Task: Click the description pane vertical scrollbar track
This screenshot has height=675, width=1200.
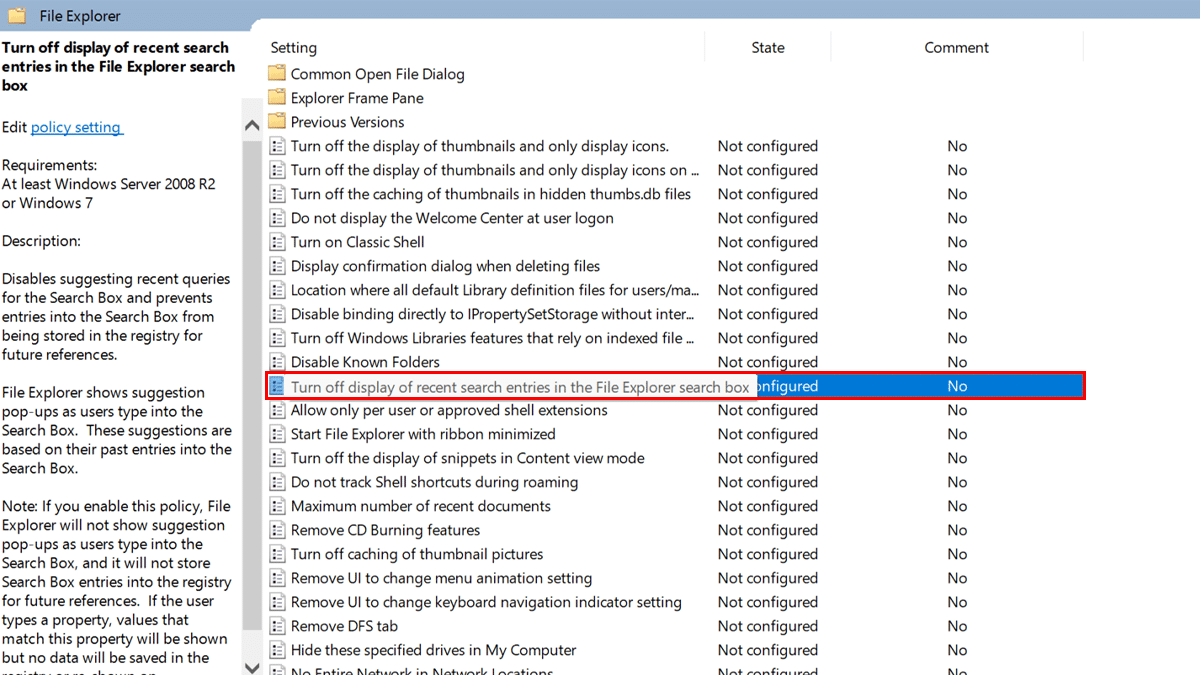Action: click(x=252, y=400)
